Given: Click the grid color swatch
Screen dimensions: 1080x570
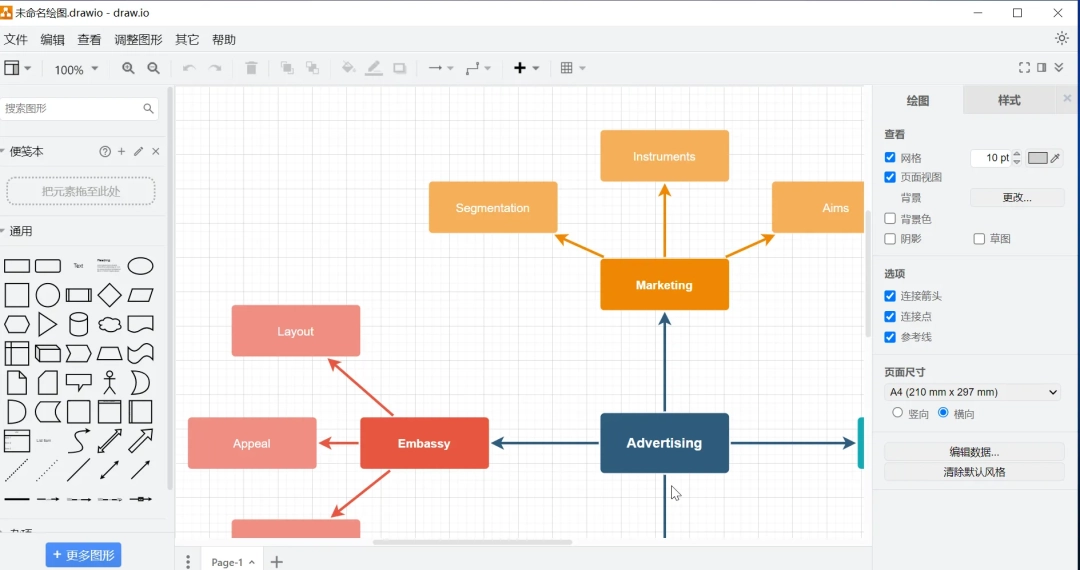Looking at the screenshot, I should pos(1037,158).
